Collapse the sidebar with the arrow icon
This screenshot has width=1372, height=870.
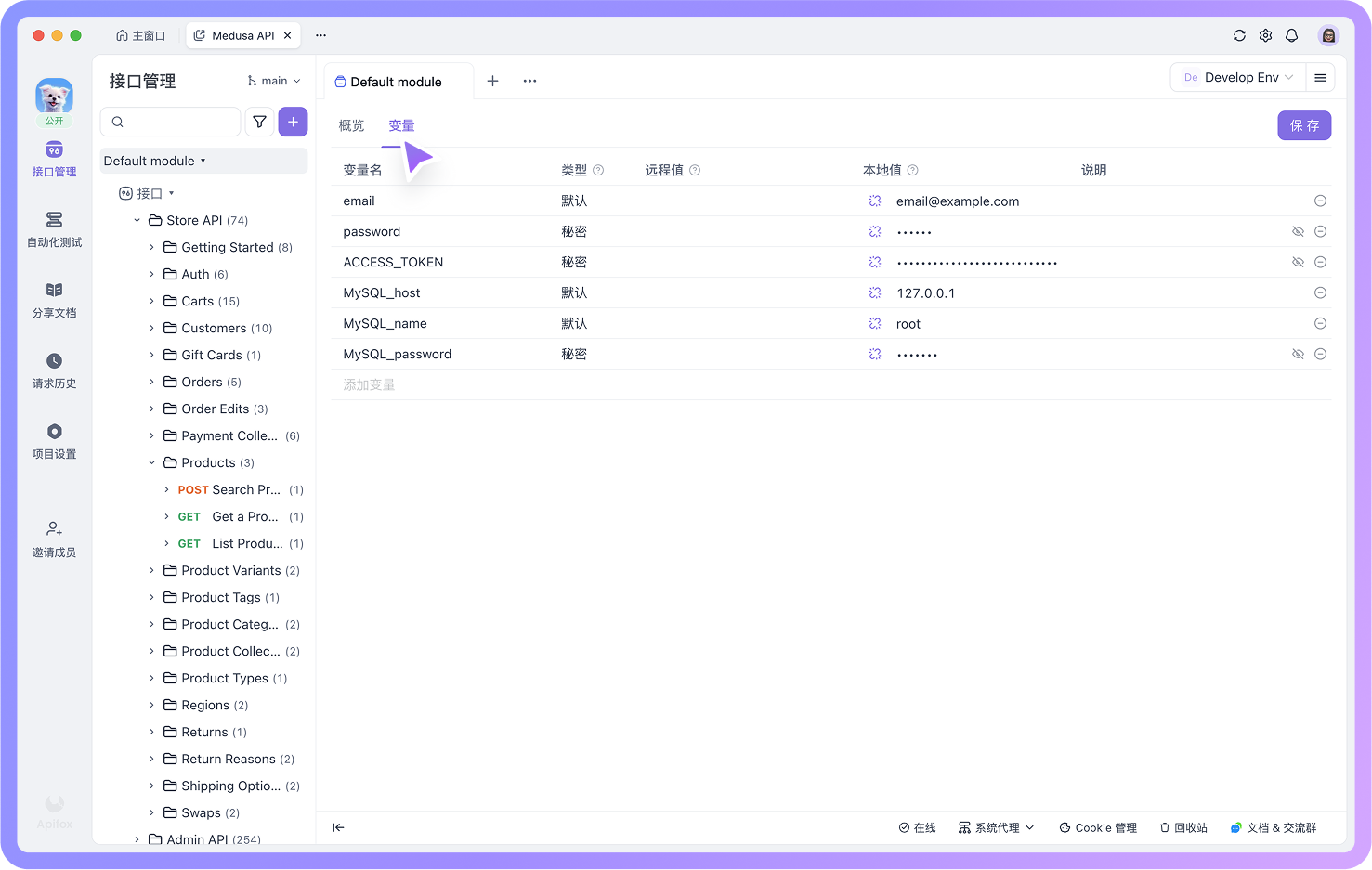coord(338,827)
